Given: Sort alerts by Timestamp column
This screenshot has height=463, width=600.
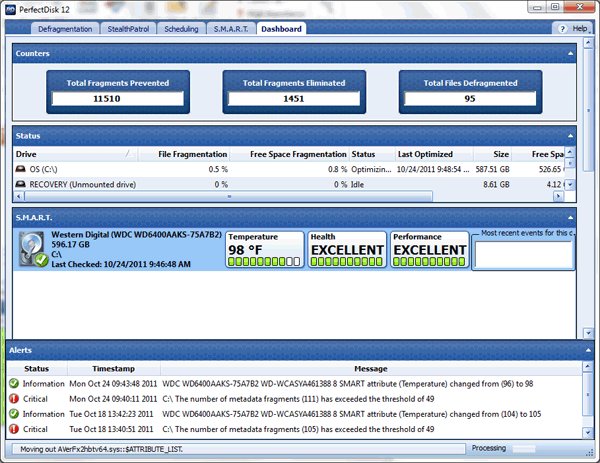Looking at the screenshot, I should [x=114, y=369].
